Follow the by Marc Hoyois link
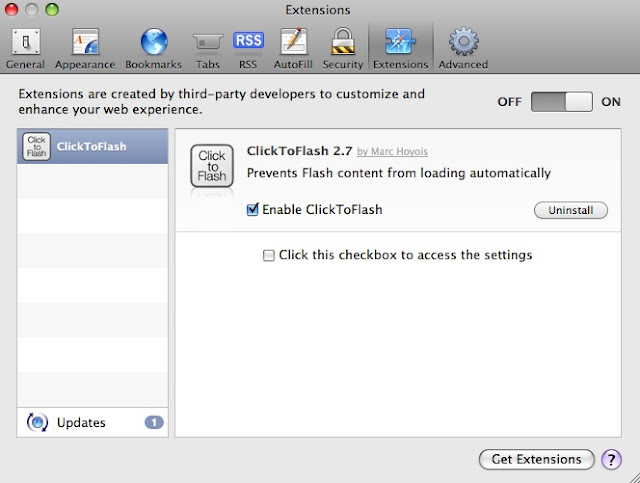The image size is (640, 483). pyautogui.click(x=392, y=151)
